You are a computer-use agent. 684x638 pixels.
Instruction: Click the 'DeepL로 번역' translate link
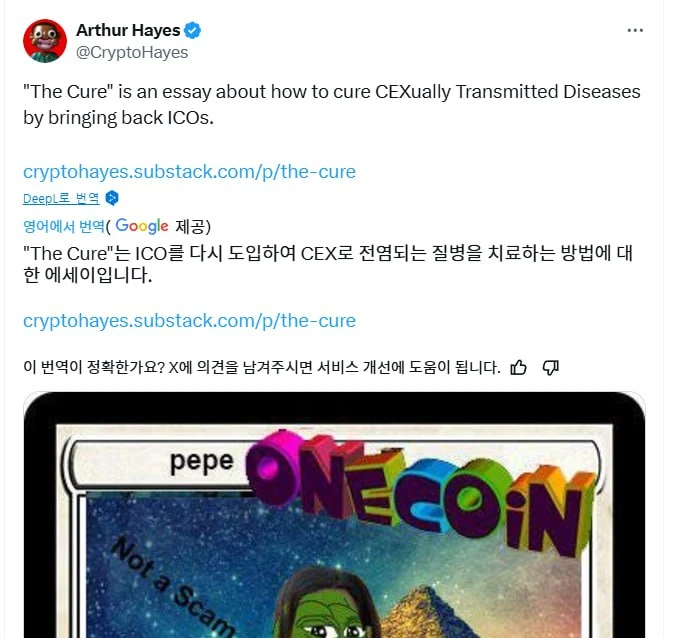click(61, 199)
